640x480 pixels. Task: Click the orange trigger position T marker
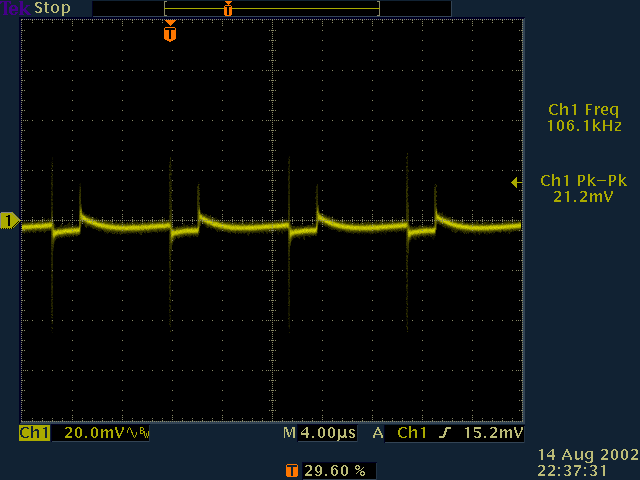170,33
